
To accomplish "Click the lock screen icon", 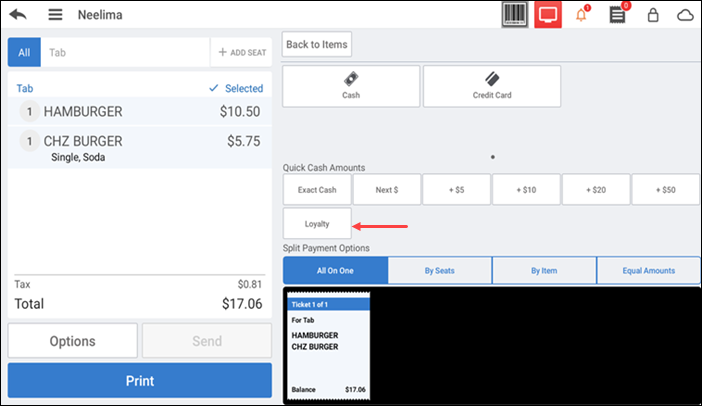I will [653, 15].
